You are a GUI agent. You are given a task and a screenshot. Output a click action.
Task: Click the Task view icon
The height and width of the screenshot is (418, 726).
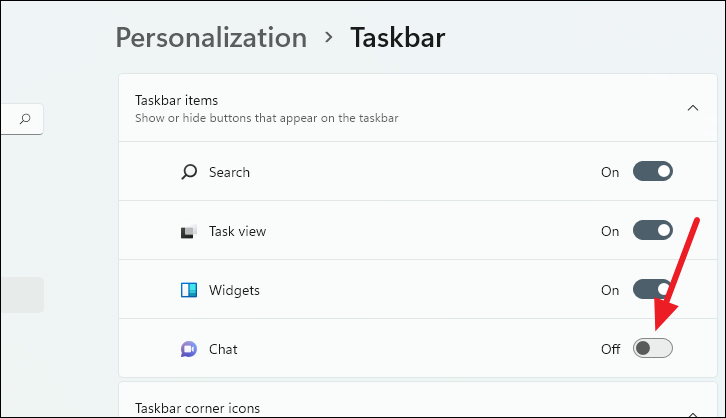188,231
